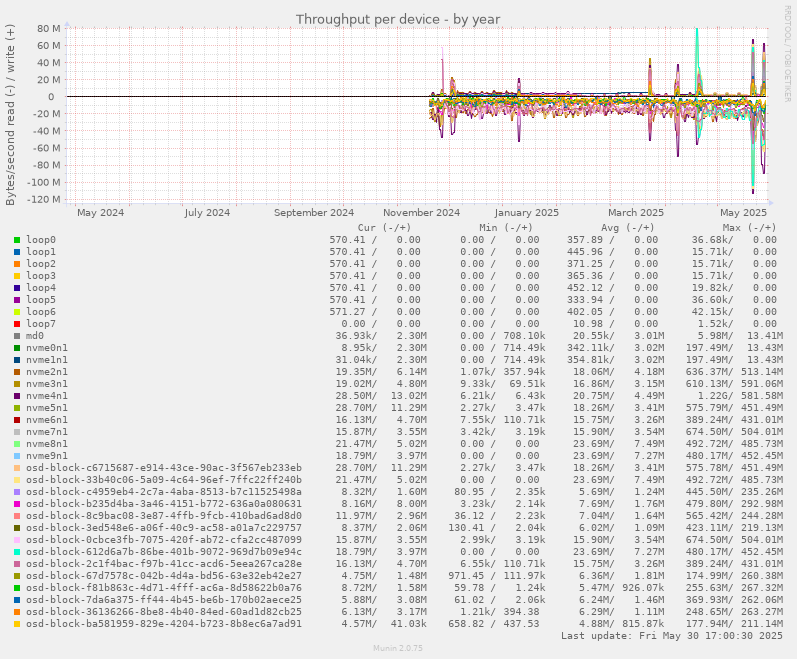797x659 pixels.
Task: Click the red loop7 legend color swatch
Action: [17, 324]
